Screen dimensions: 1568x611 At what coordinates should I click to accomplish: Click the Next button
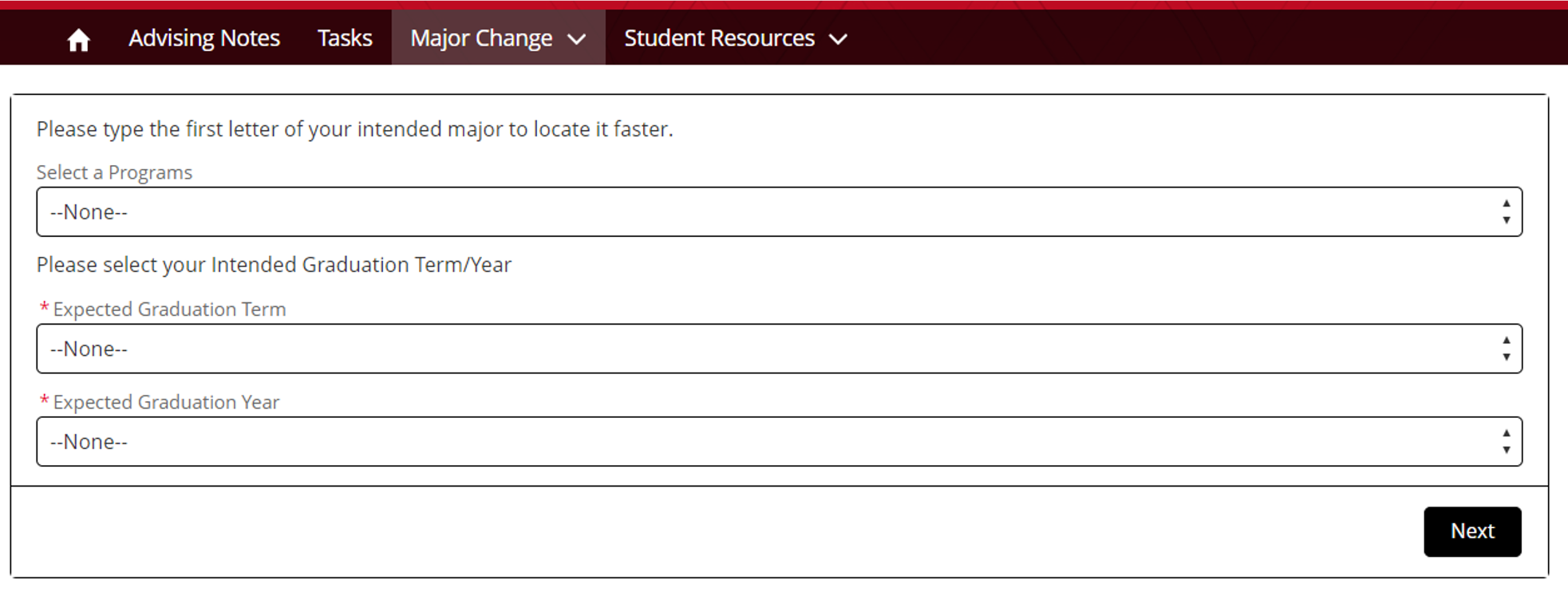coord(1472,531)
